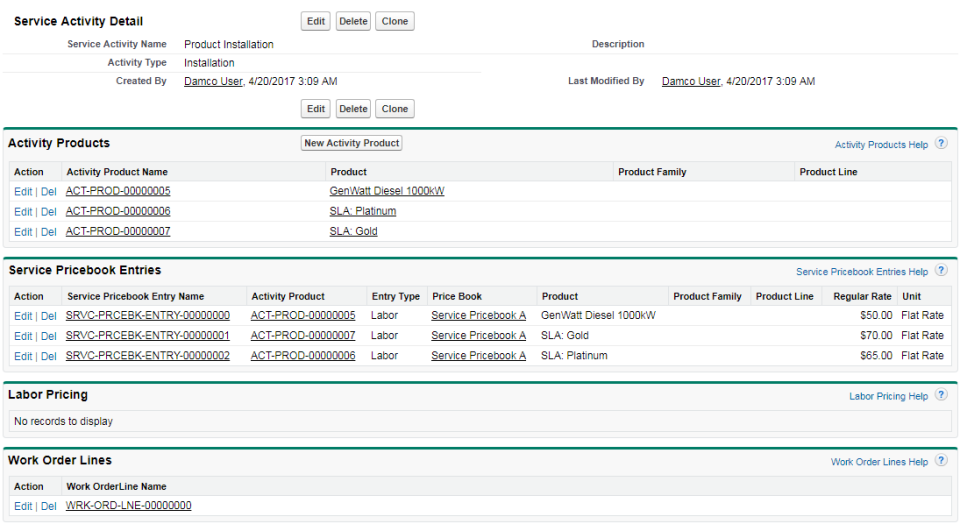This screenshot has height=524, width=960.
Task: Edit activity product ACT-PROD-00000006
Action: click(23, 212)
